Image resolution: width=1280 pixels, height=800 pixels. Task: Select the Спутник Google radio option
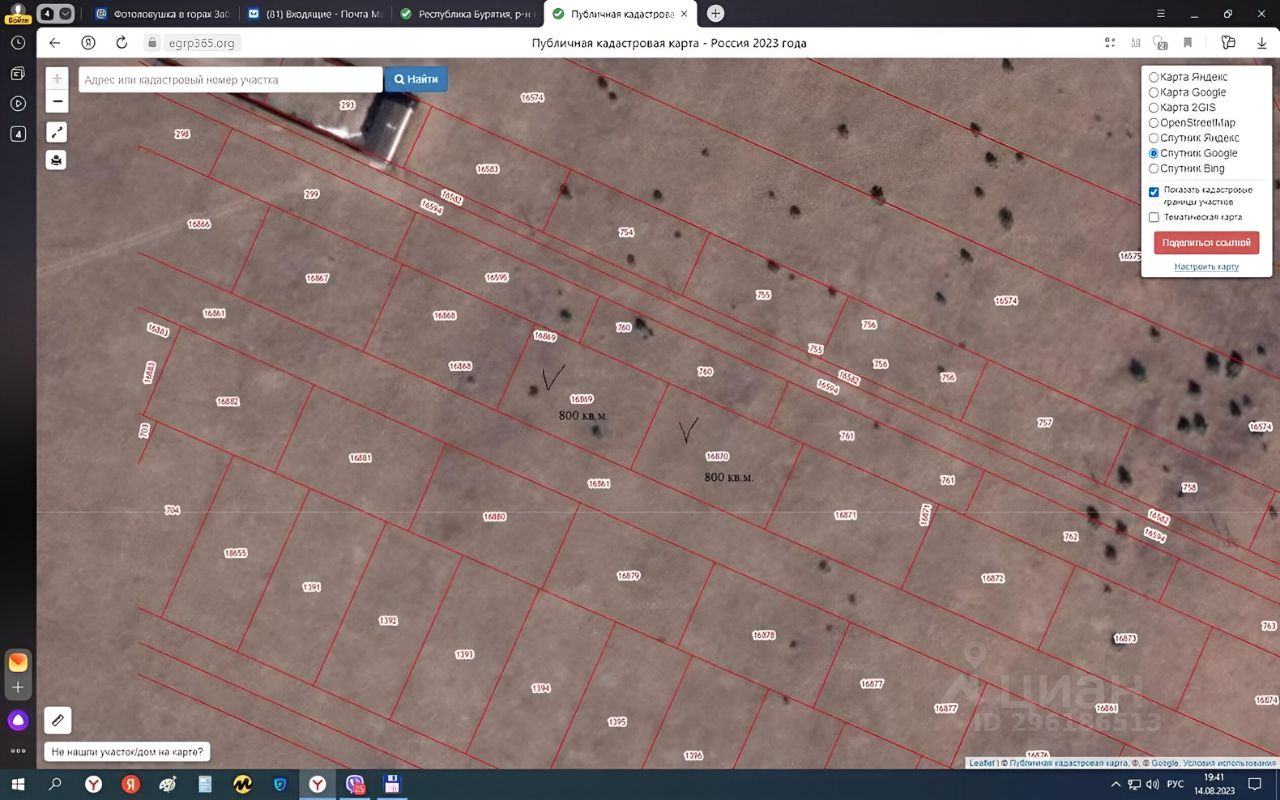point(1154,153)
